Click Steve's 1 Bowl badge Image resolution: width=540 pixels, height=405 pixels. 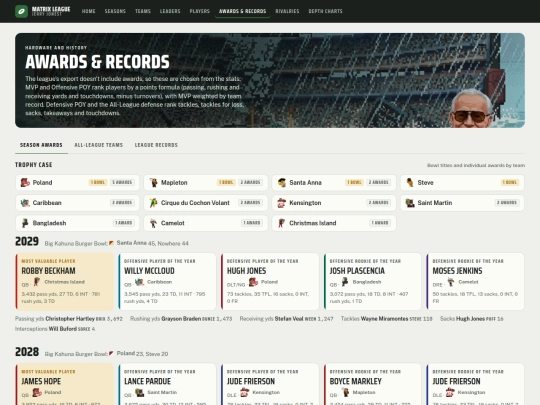[x=510, y=182]
